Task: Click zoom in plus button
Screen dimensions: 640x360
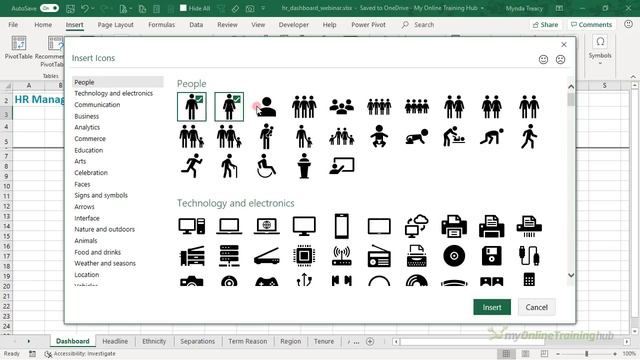Action: 615,353
